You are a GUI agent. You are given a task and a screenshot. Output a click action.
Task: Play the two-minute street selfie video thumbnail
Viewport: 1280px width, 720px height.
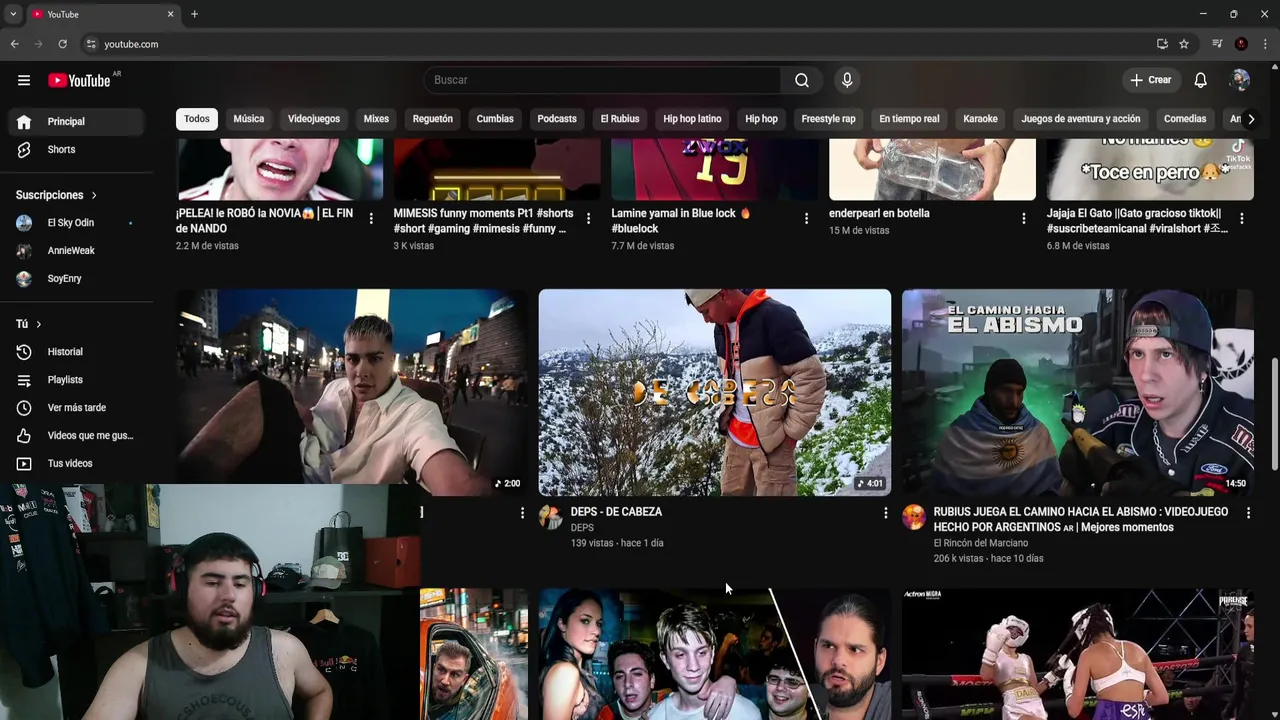point(352,392)
